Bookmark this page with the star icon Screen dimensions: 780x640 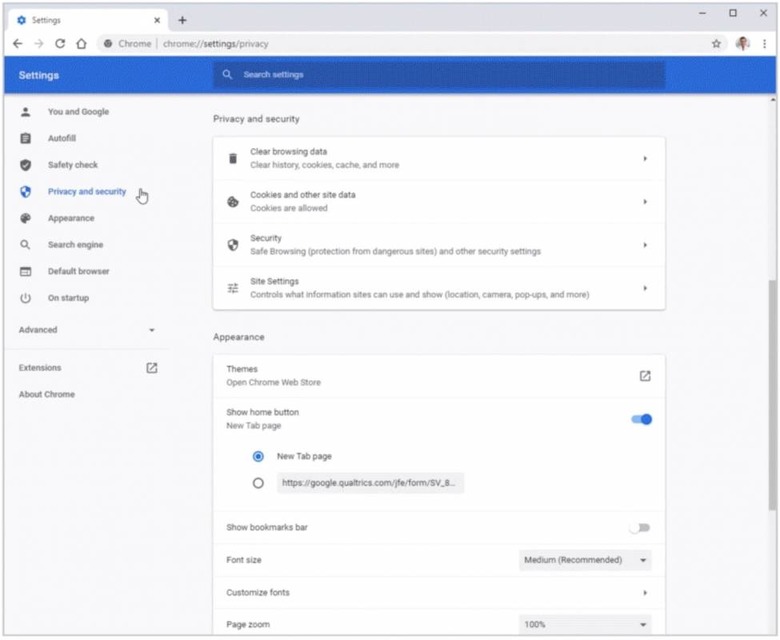click(x=716, y=44)
